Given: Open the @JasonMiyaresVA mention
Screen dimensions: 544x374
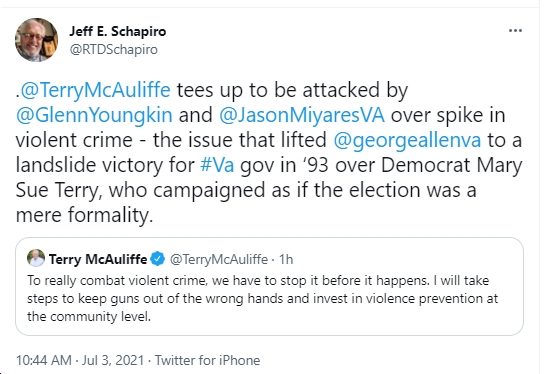Looking at the screenshot, I should click(x=301, y=115).
